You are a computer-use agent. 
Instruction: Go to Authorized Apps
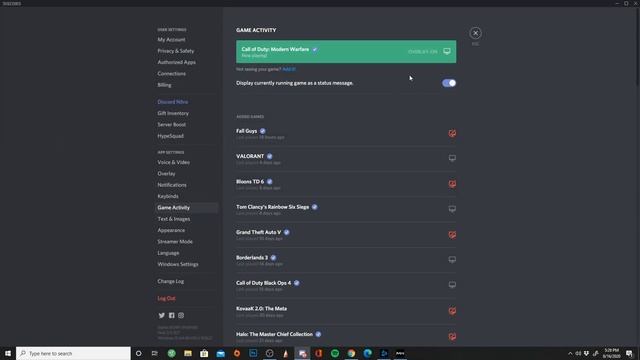tap(176, 62)
